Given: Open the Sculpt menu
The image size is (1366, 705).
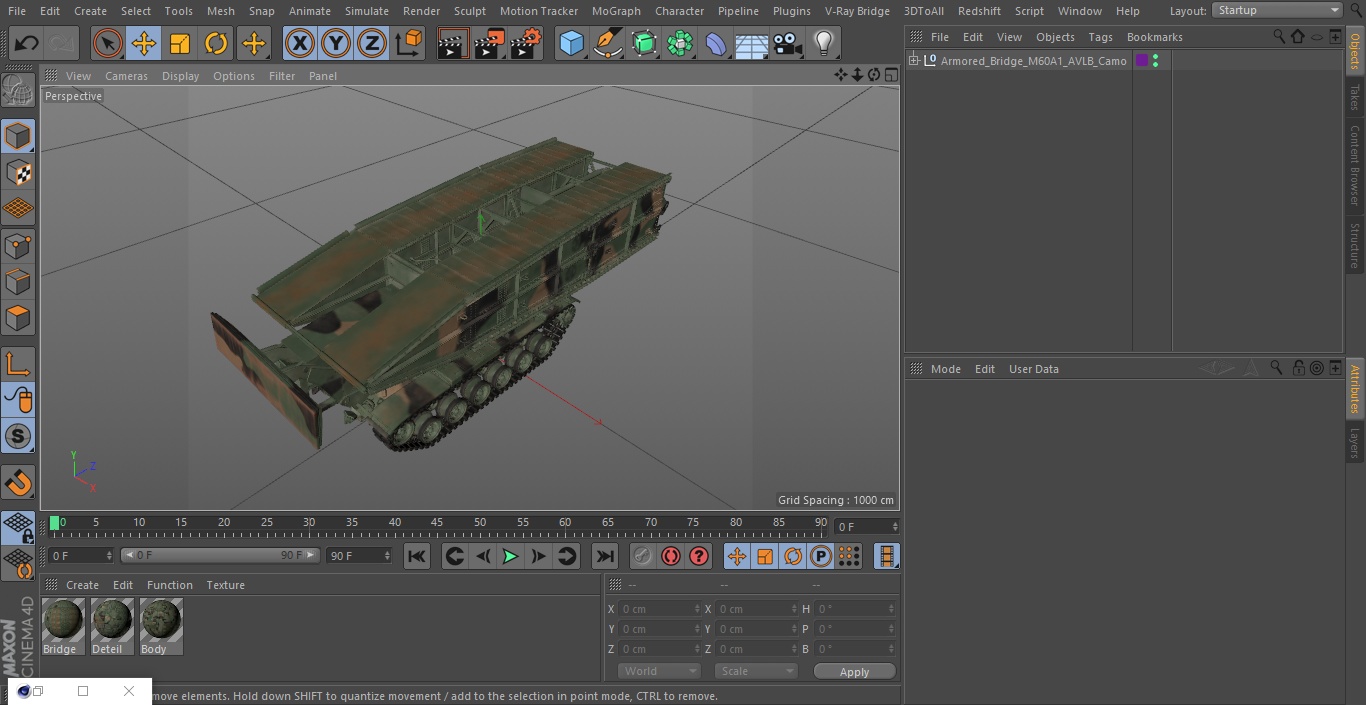Looking at the screenshot, I should click(x=469, y=11).
